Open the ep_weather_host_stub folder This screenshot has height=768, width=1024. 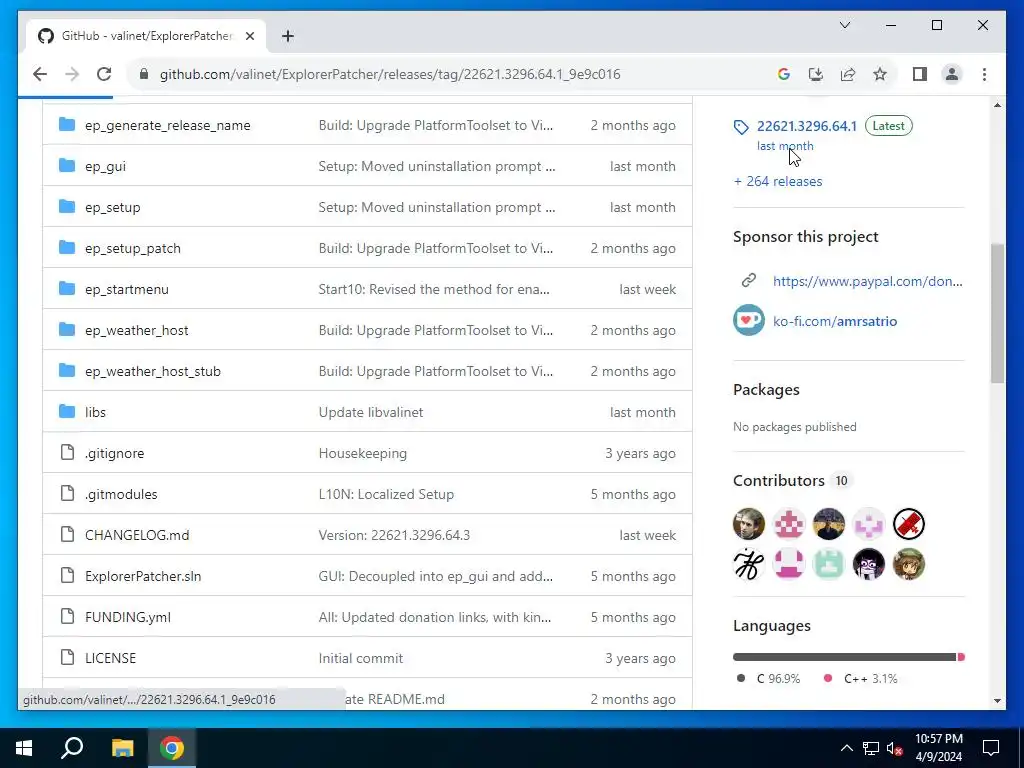153,372
